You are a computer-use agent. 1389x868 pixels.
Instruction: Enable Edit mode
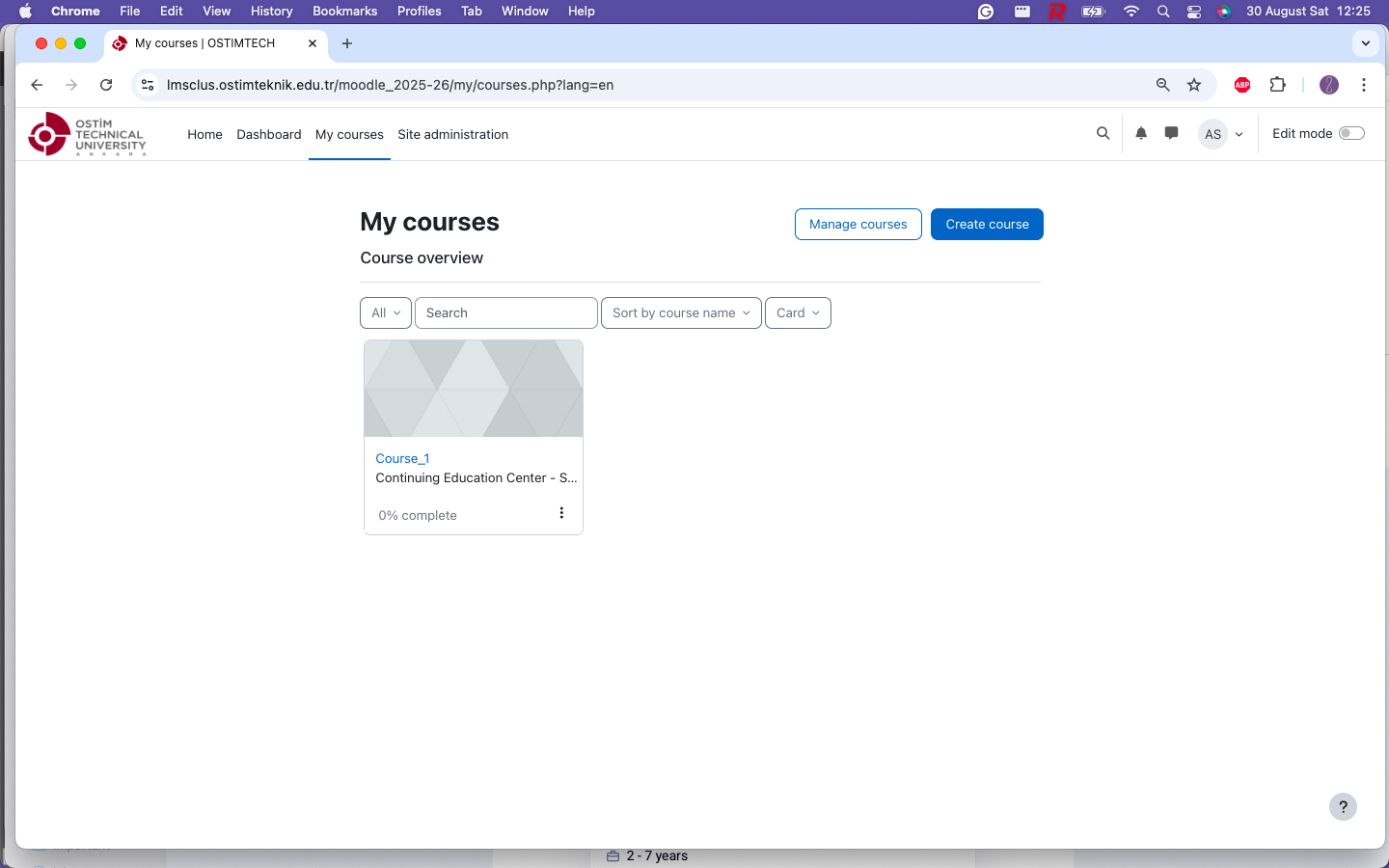[1351, 133]
